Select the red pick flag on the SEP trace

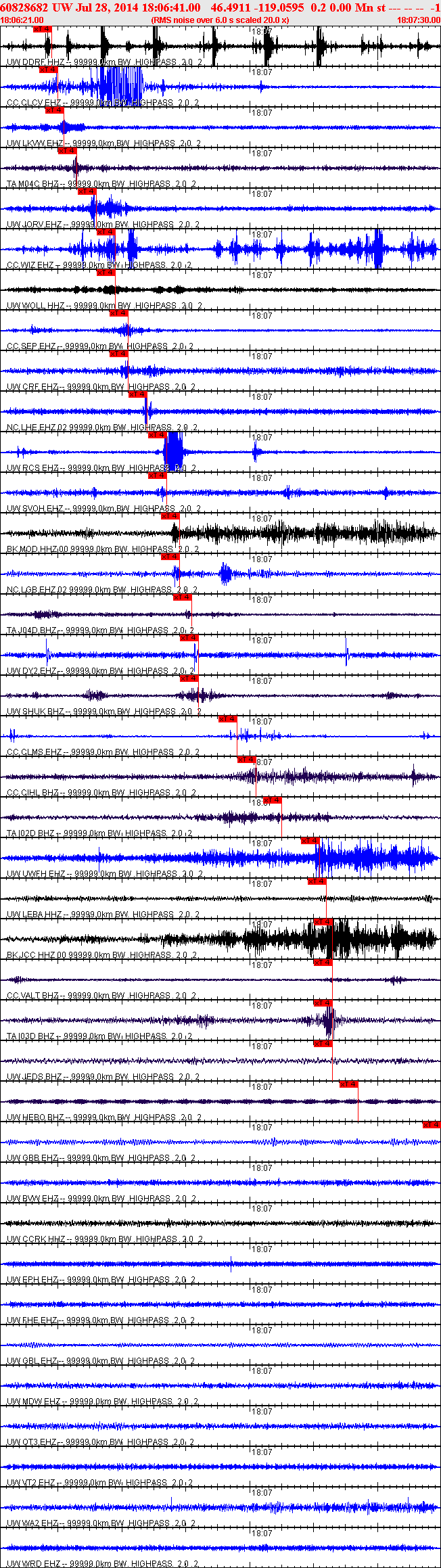click(118, 313)
